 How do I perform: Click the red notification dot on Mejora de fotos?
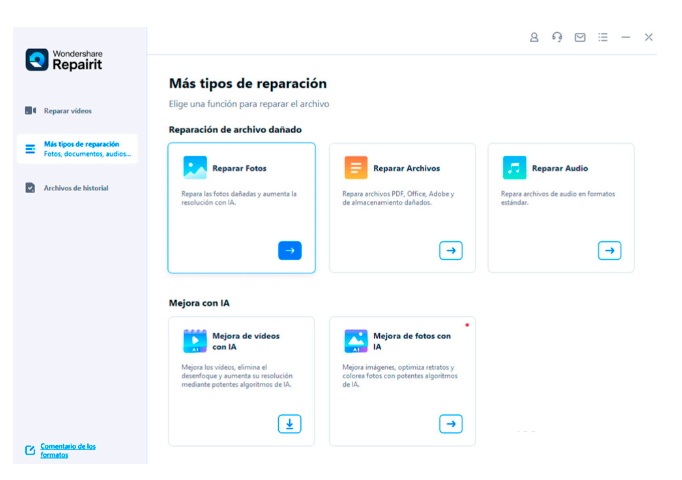click(467, 325)
